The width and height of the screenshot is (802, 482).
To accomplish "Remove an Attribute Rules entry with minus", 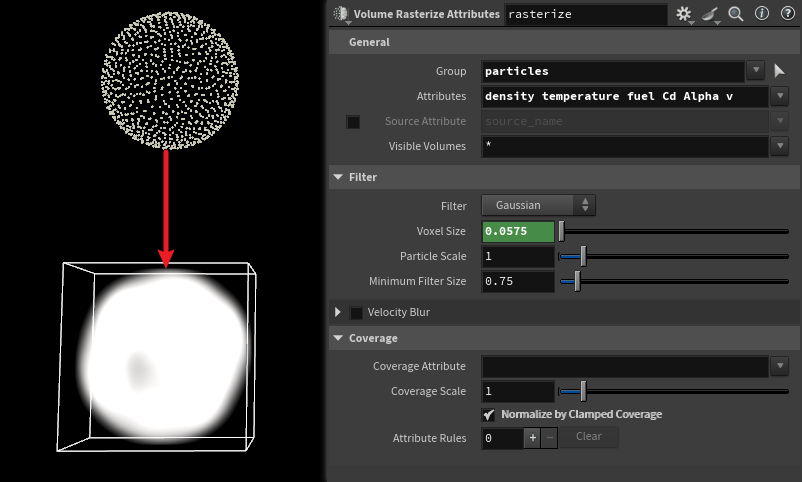I will (x=549, y=437).
